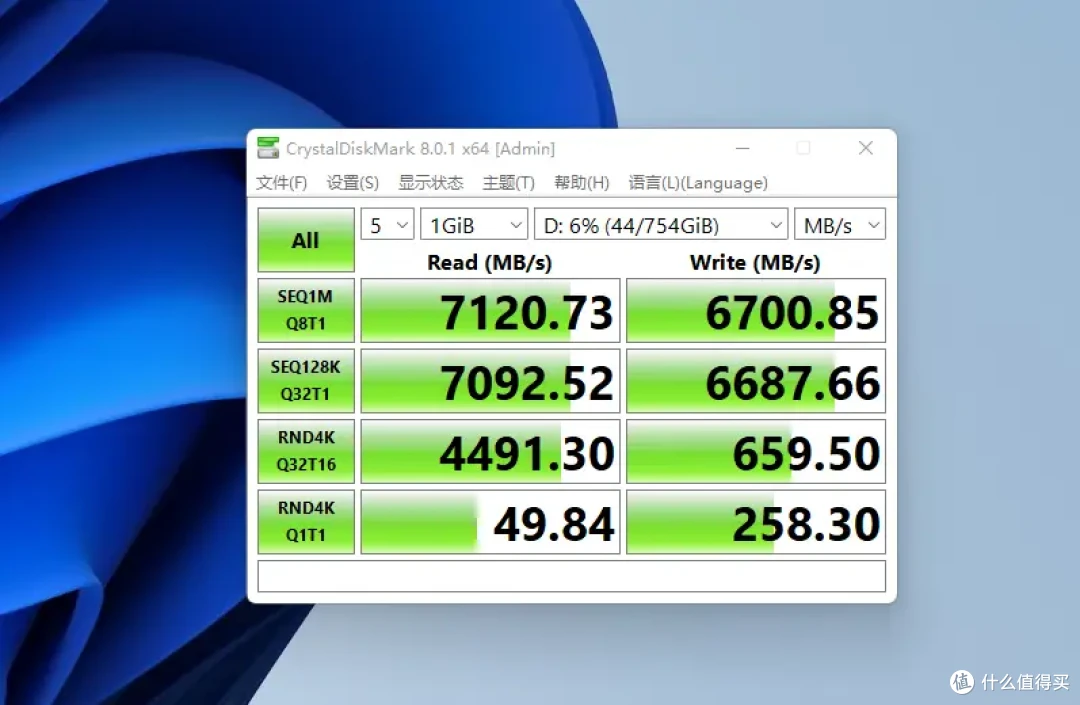
Task: Click the 258.30 write result
Action: (756, 522)
